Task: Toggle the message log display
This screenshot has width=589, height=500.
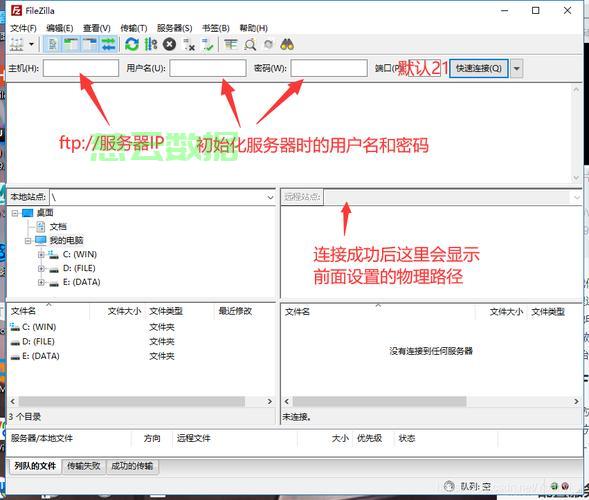Action: coord(53,45)
